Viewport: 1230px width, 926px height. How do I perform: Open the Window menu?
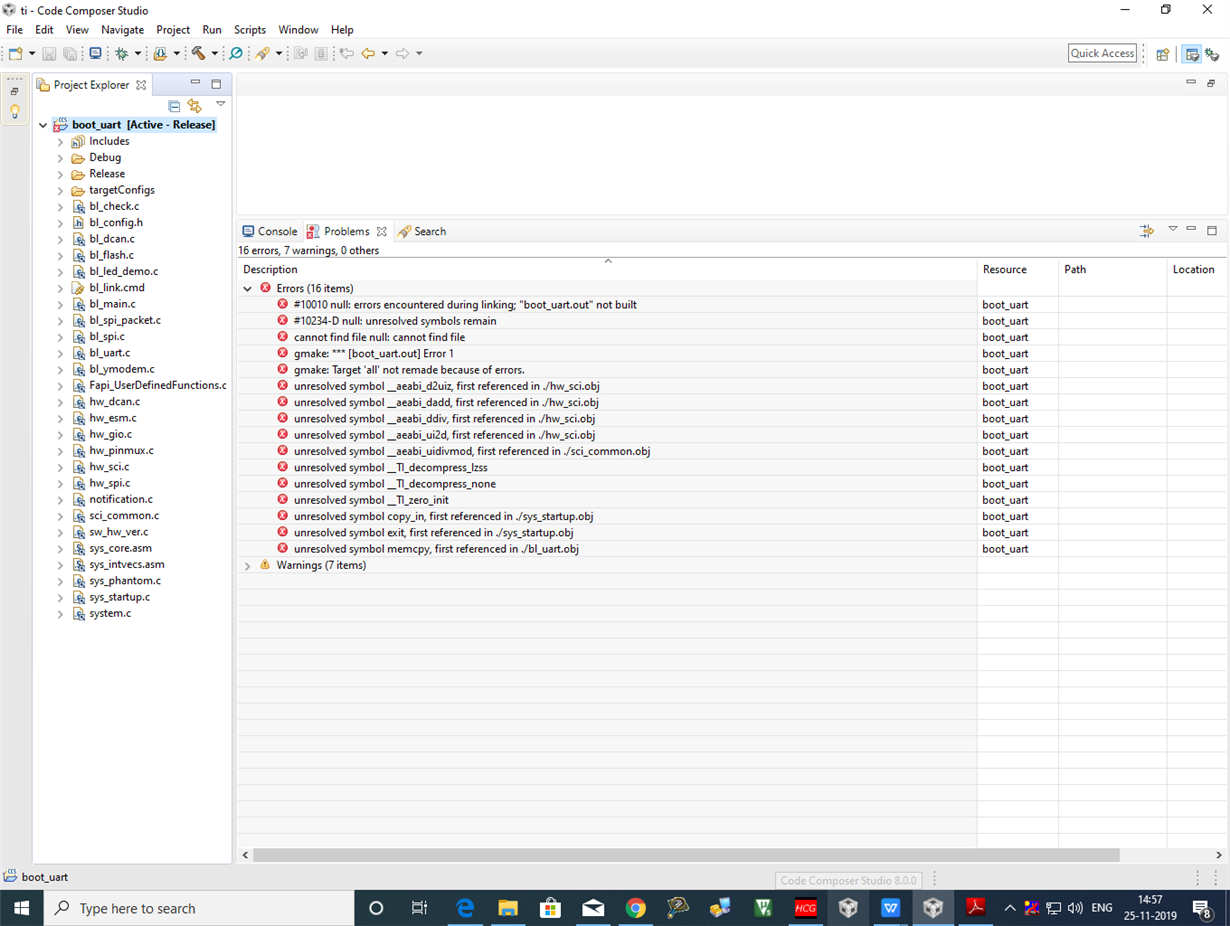click(x=298, y=30)
